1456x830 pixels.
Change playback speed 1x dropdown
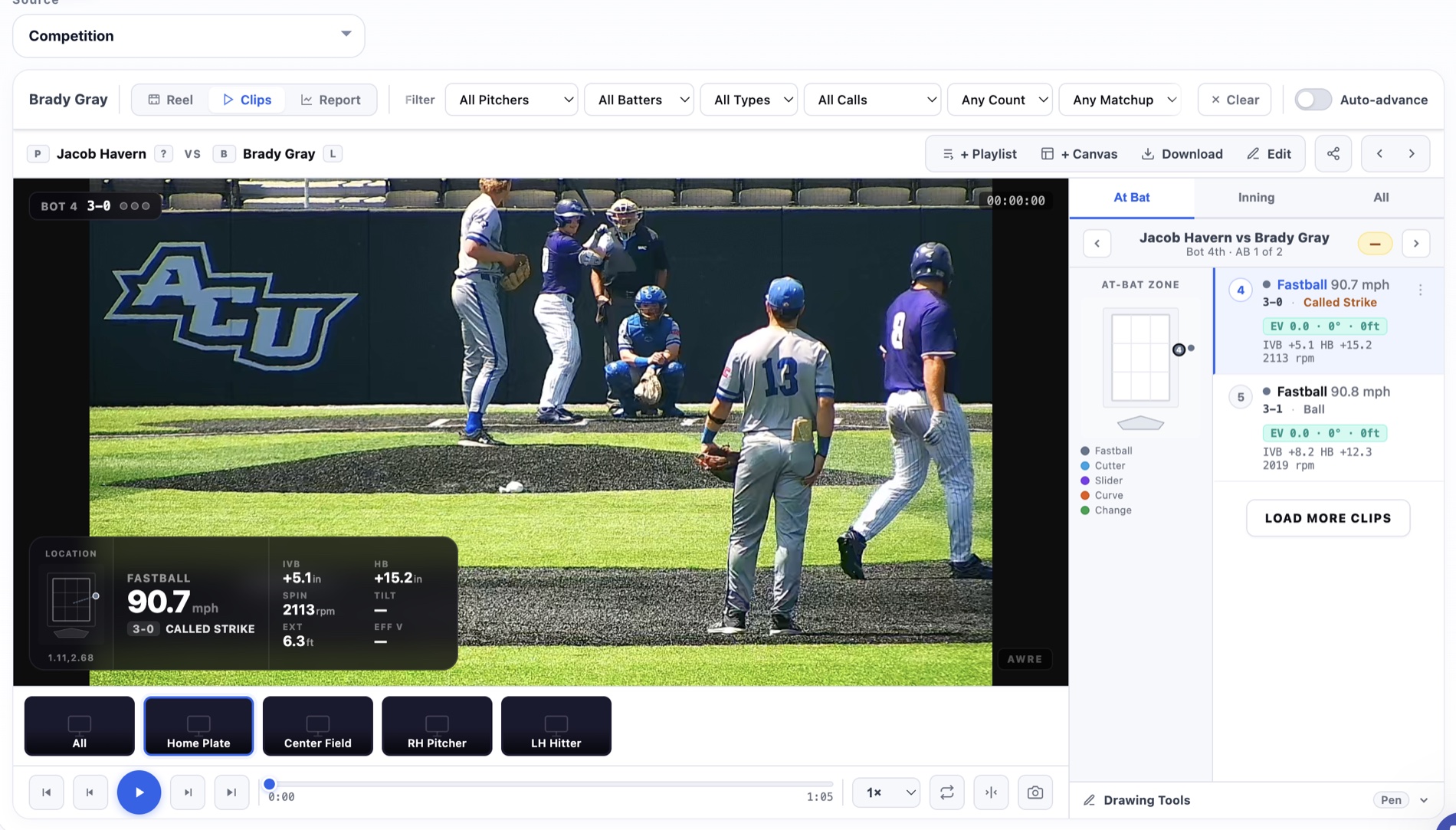pyautogui.click(x=887, y=792)
